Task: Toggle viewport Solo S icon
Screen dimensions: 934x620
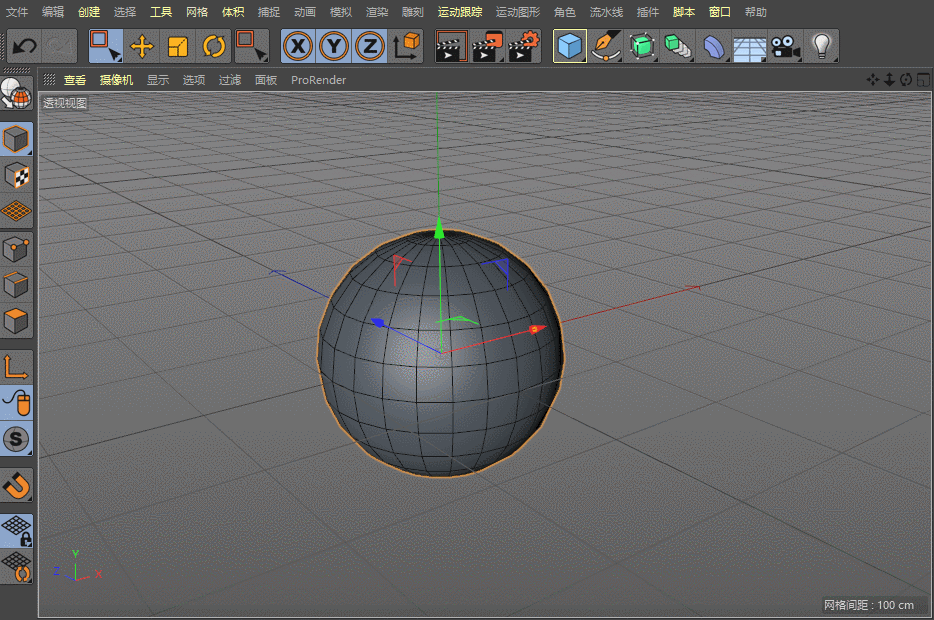Action: point(16,439)
